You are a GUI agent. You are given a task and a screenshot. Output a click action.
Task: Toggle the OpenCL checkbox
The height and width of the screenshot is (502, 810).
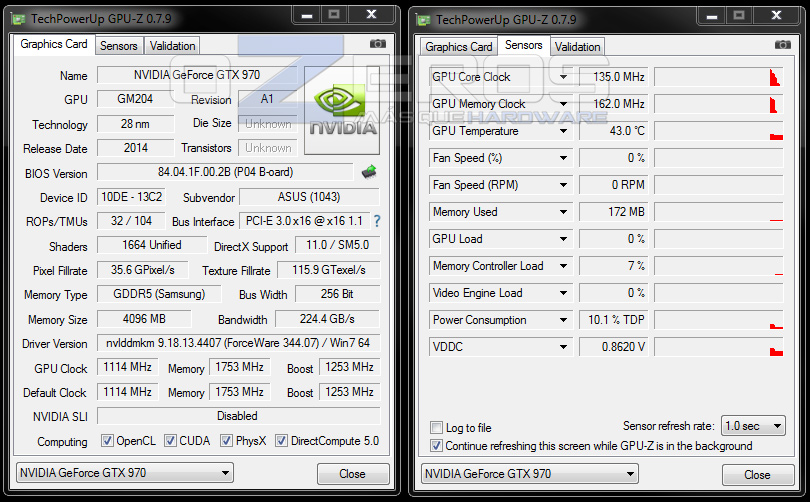[x=107, y=441]
